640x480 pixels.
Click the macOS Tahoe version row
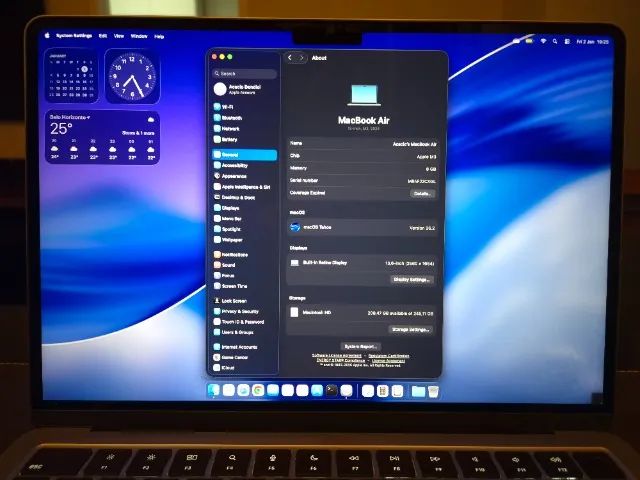(x=362, y=228)
